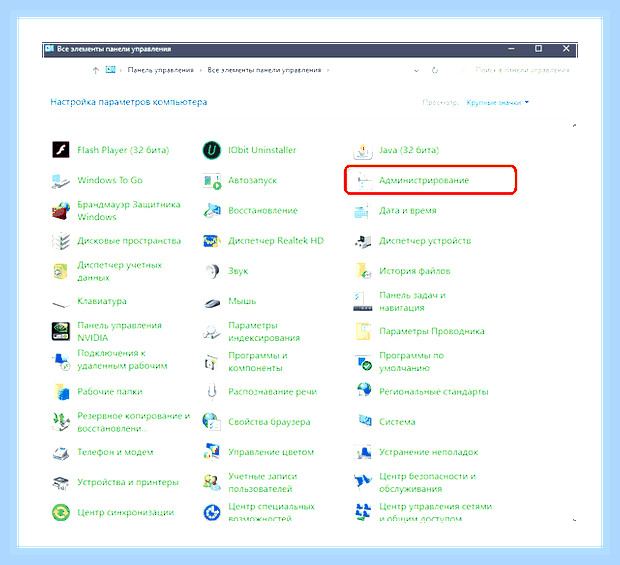Screen dimensions: 620x565
Task: Open the Рабочие папки link
Action: pyautogui.click(x=110, y=391)
